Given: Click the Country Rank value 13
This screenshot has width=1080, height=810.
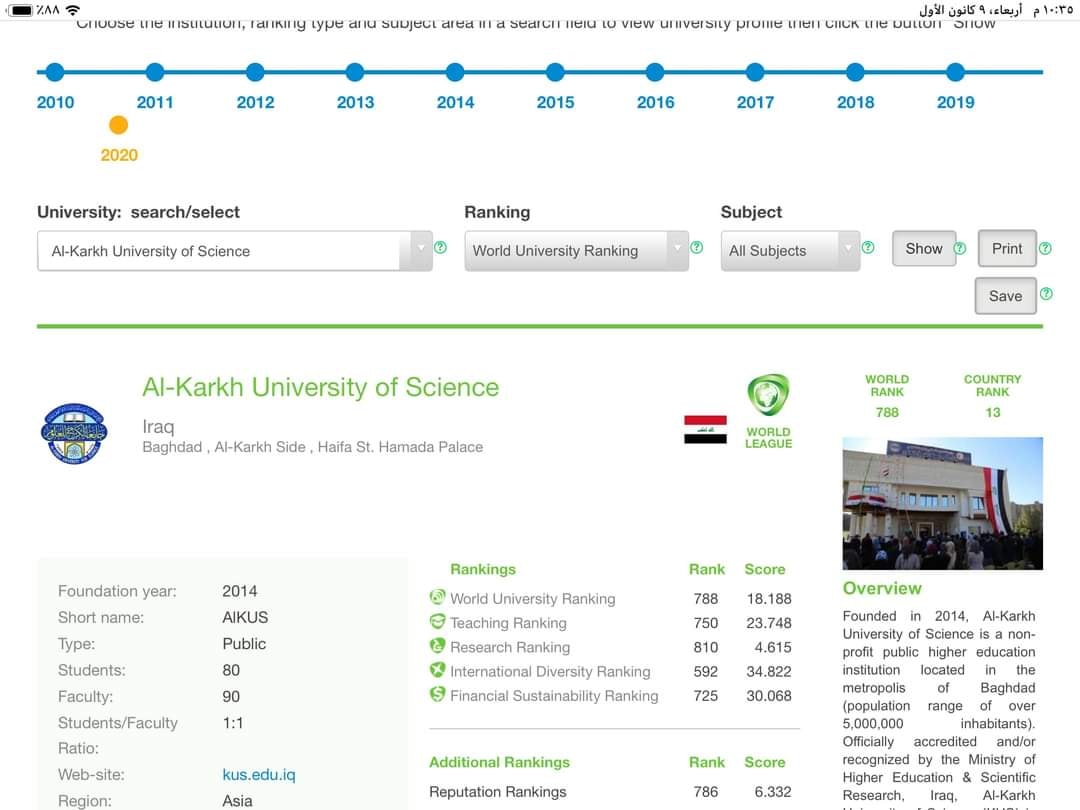Looking at the screenshot, I should point(993,413).
